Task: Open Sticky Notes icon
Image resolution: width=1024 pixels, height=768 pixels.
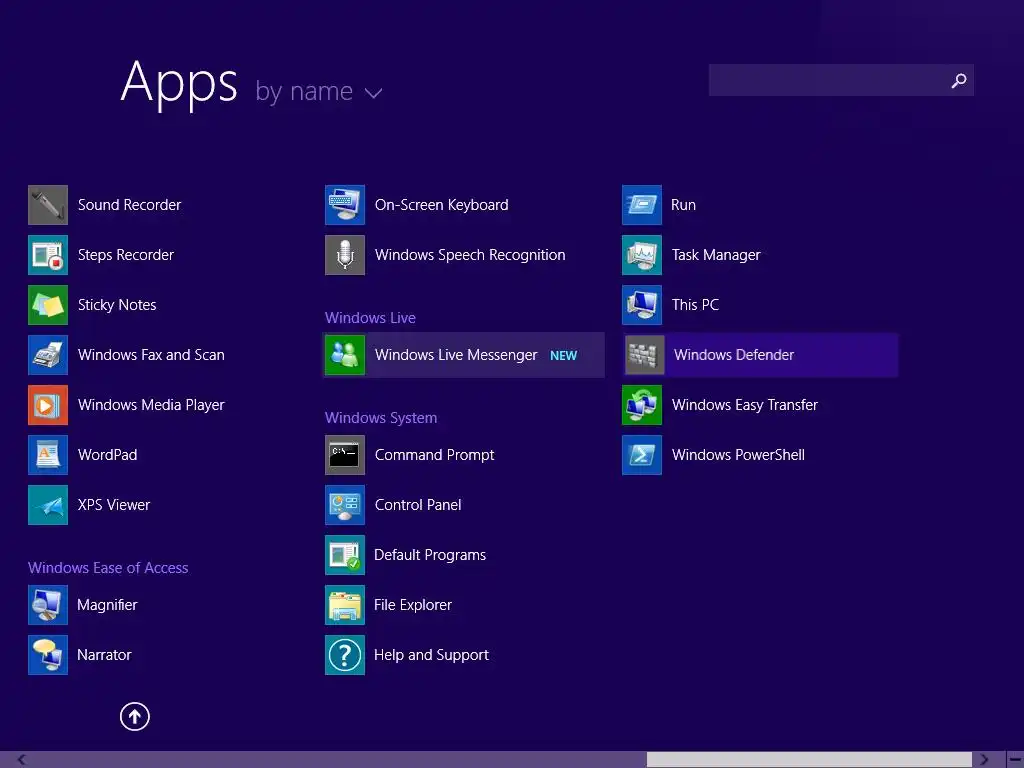Action: (48, 305)
